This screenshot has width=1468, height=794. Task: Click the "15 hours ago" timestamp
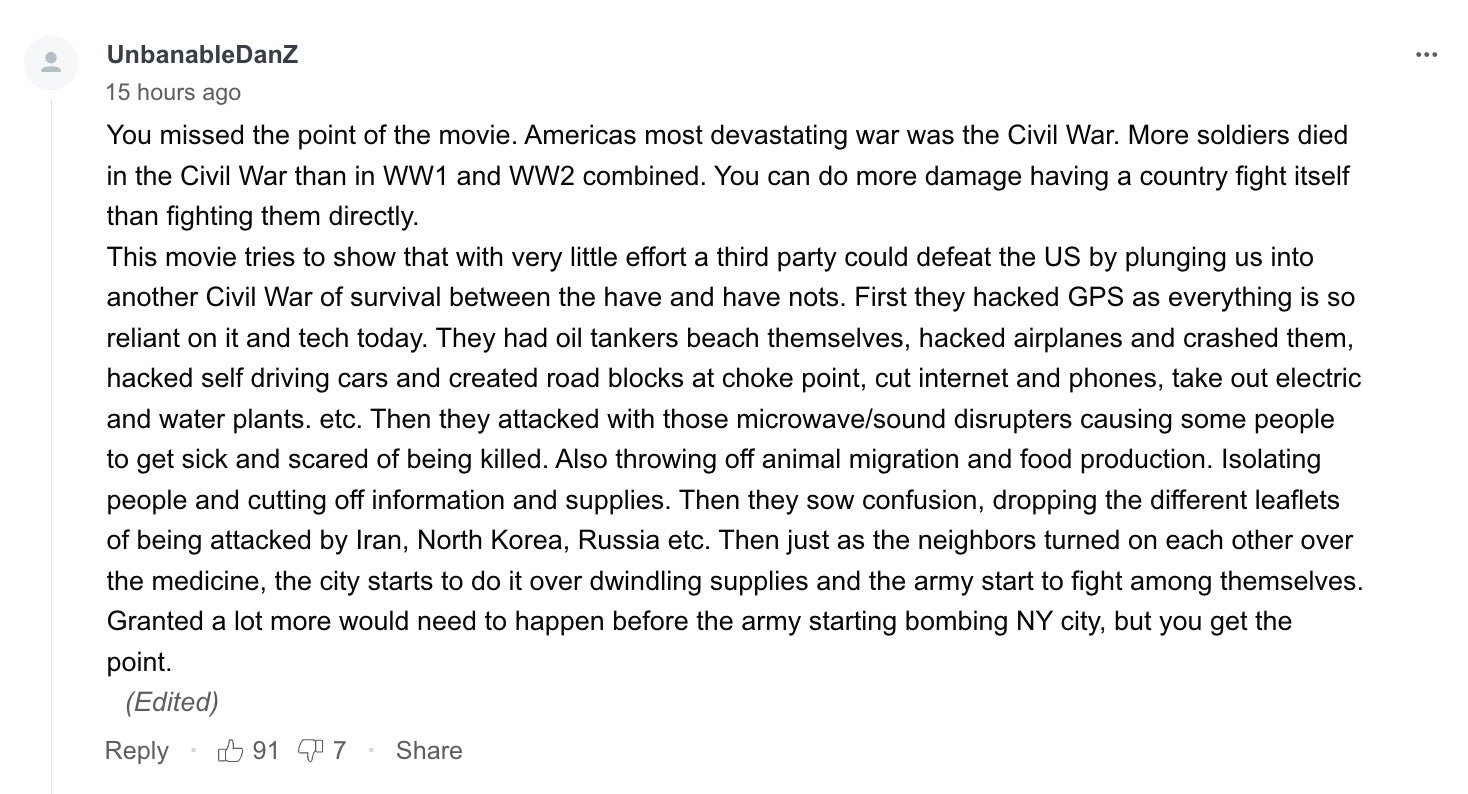(x=173, y=92)
